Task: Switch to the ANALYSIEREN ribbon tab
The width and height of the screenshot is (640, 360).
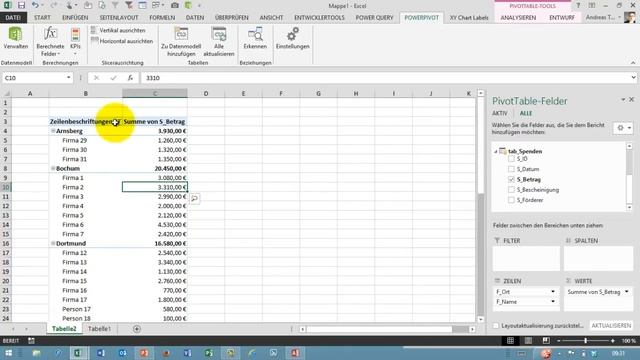Action: pyautogui.click(x=518, y=18)
